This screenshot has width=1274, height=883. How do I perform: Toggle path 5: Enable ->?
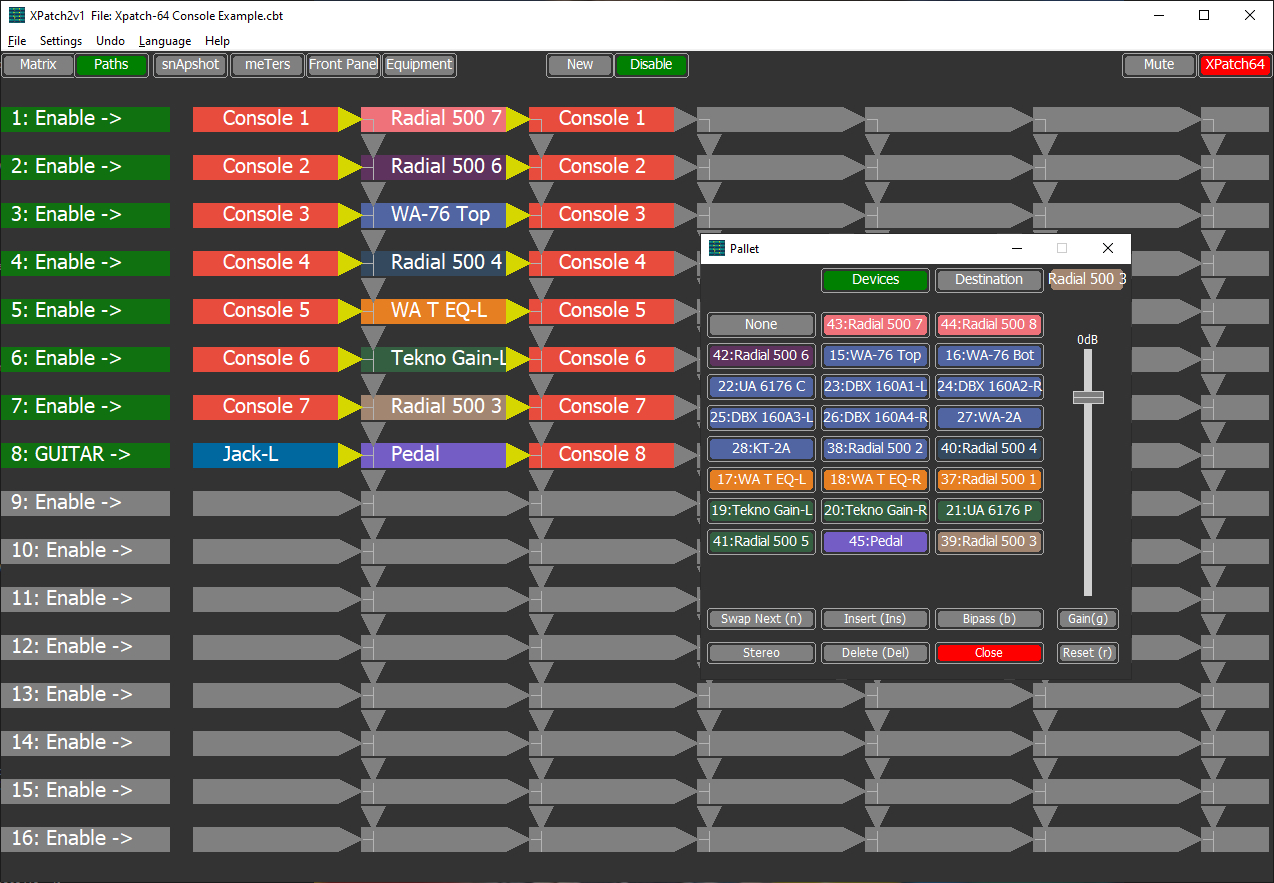pos(85,311)
